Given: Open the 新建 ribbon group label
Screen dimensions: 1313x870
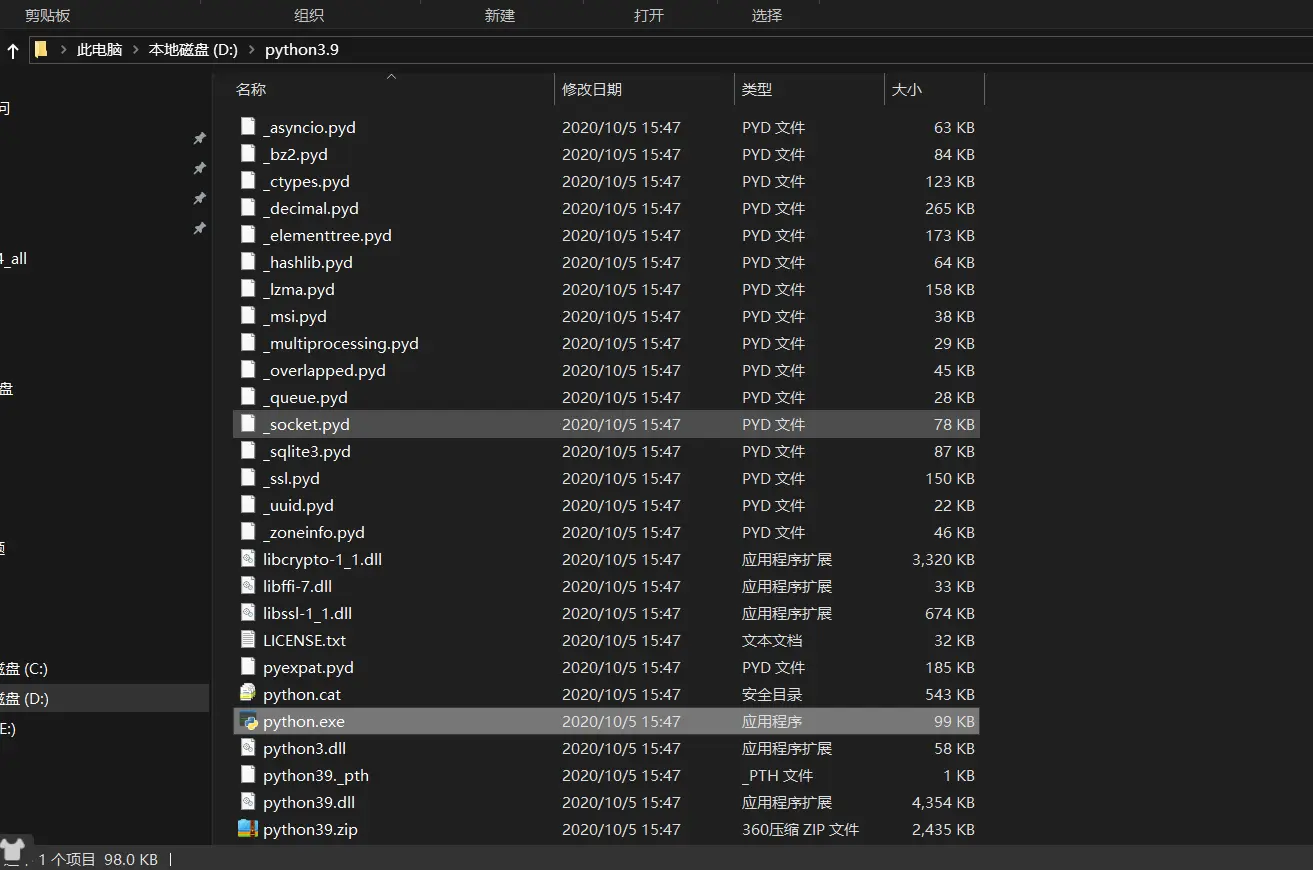Looking at the screenshot, I should (500, 15).
